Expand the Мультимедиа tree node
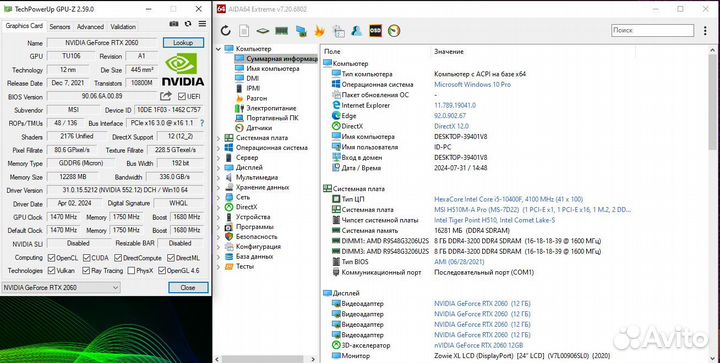This screenshot has height=363, width=720. [219, 177]
